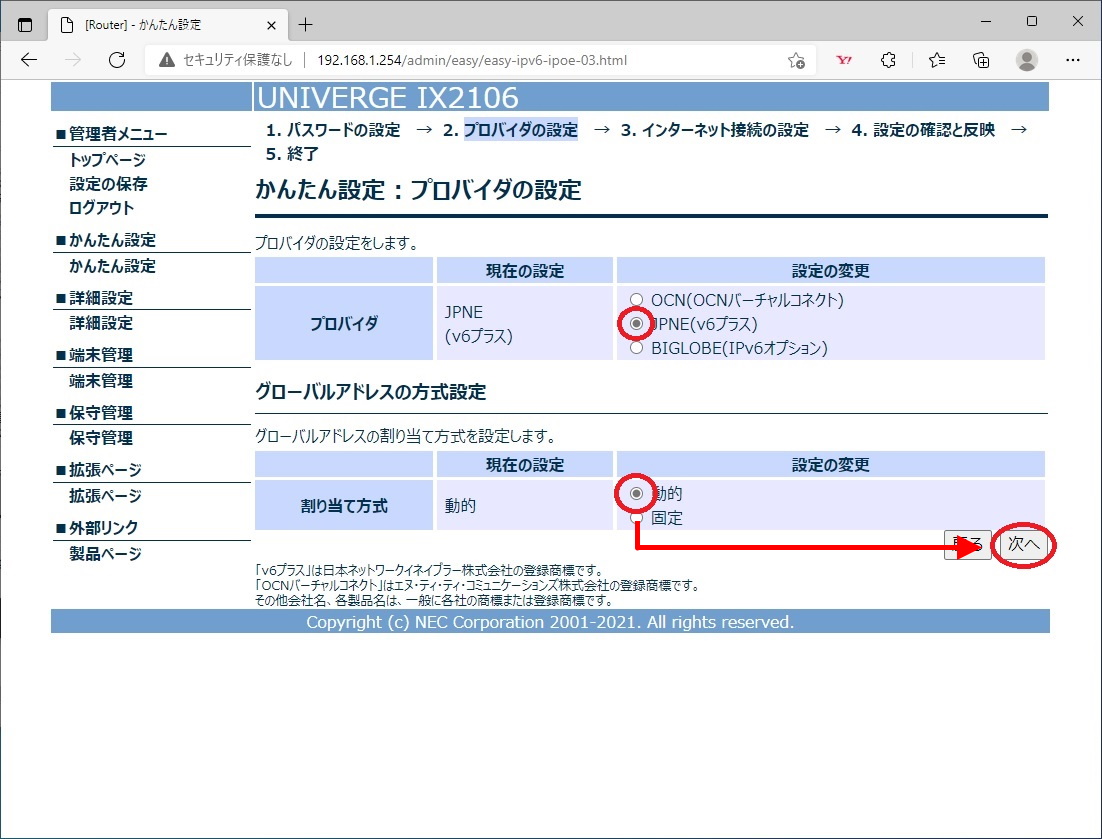The height and width of the screenshot is (839, 1102).
Task: Open the favorites list icon
Action: pos(937,60)
